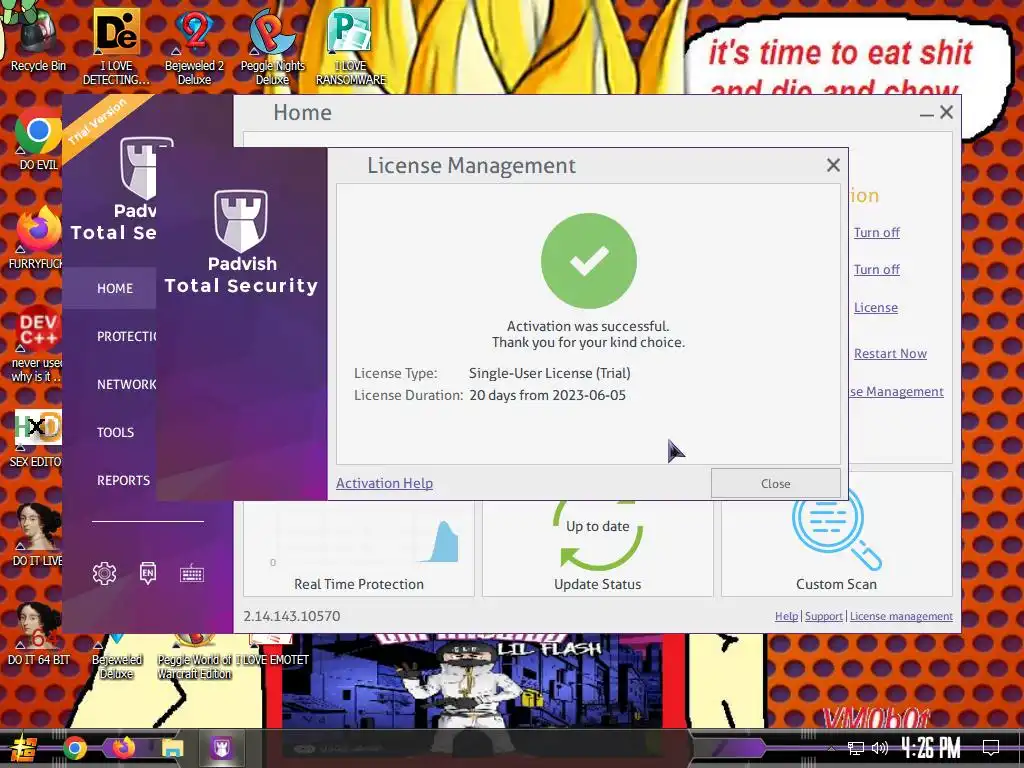Open Padvish settings gear icon
Image resolution: width=1024 pixels, height=768 pixels.
point(104,573)
